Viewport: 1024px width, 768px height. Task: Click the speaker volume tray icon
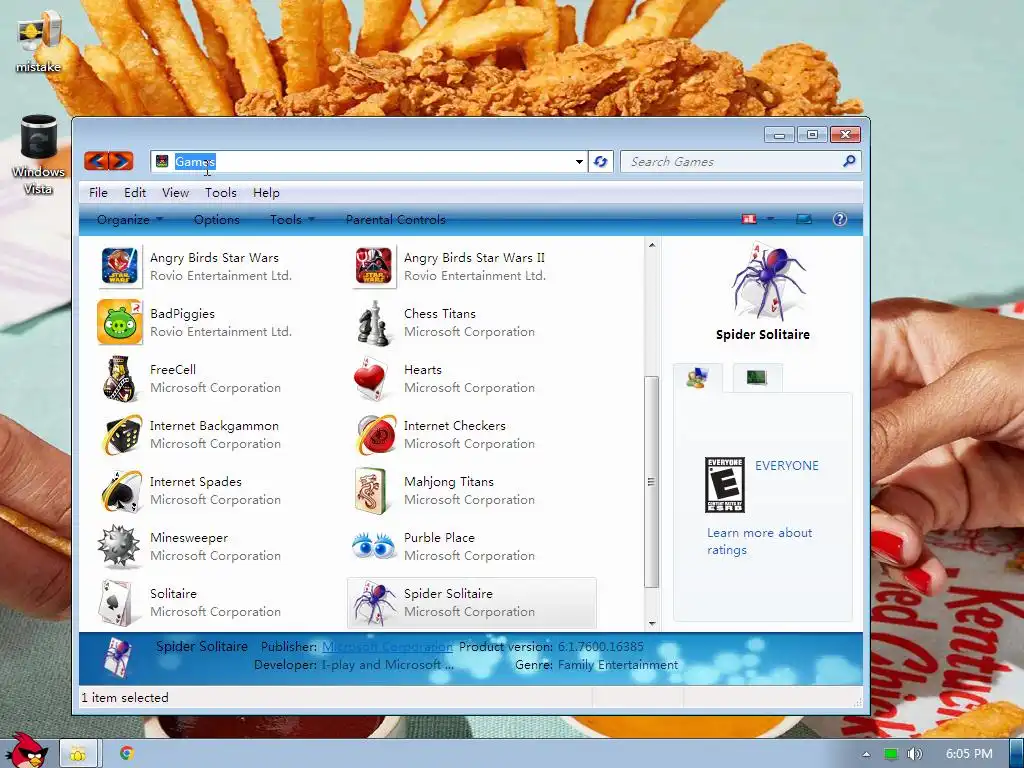click(x=915, y=754)
